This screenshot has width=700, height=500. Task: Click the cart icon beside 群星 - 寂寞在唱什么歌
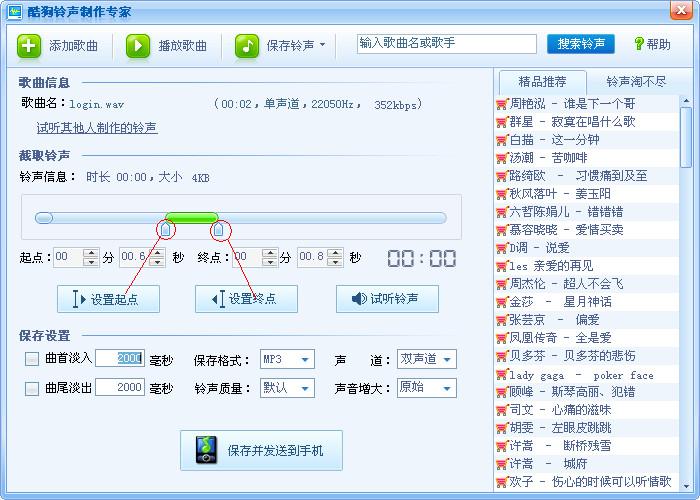tap(502, 122)
